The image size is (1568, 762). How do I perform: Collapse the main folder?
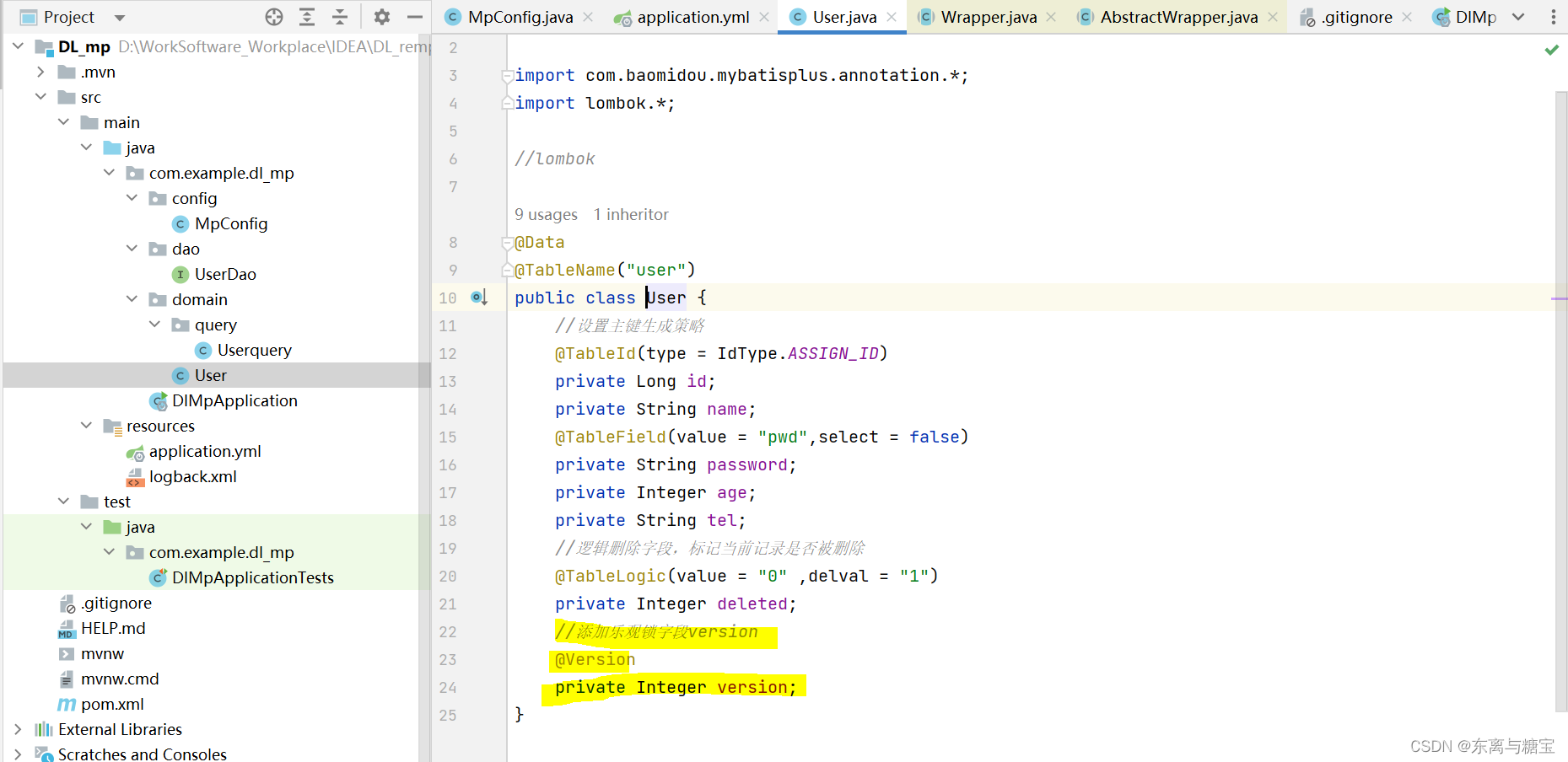63,122
